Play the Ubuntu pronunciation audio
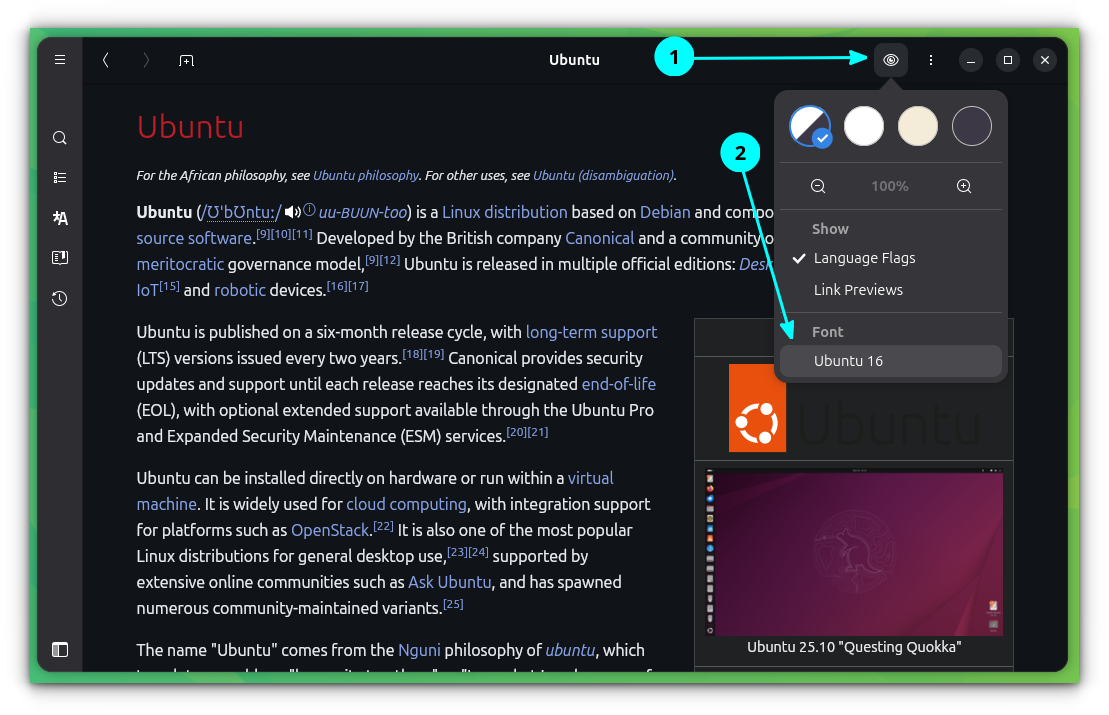This screenshot has height=715, width=1109. (292, 211)
